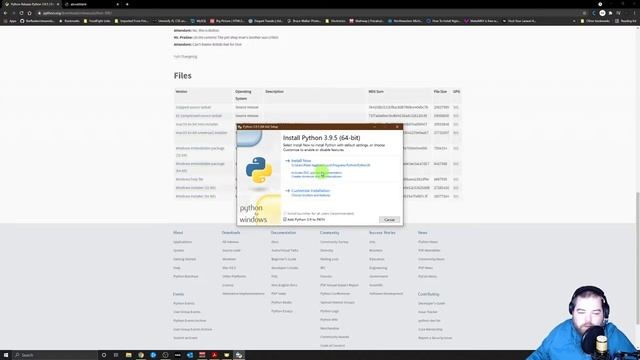This screenshot has width=640, height=360.
Task: Open the Other bookmarks folder
Action: (x=595, y=21)
